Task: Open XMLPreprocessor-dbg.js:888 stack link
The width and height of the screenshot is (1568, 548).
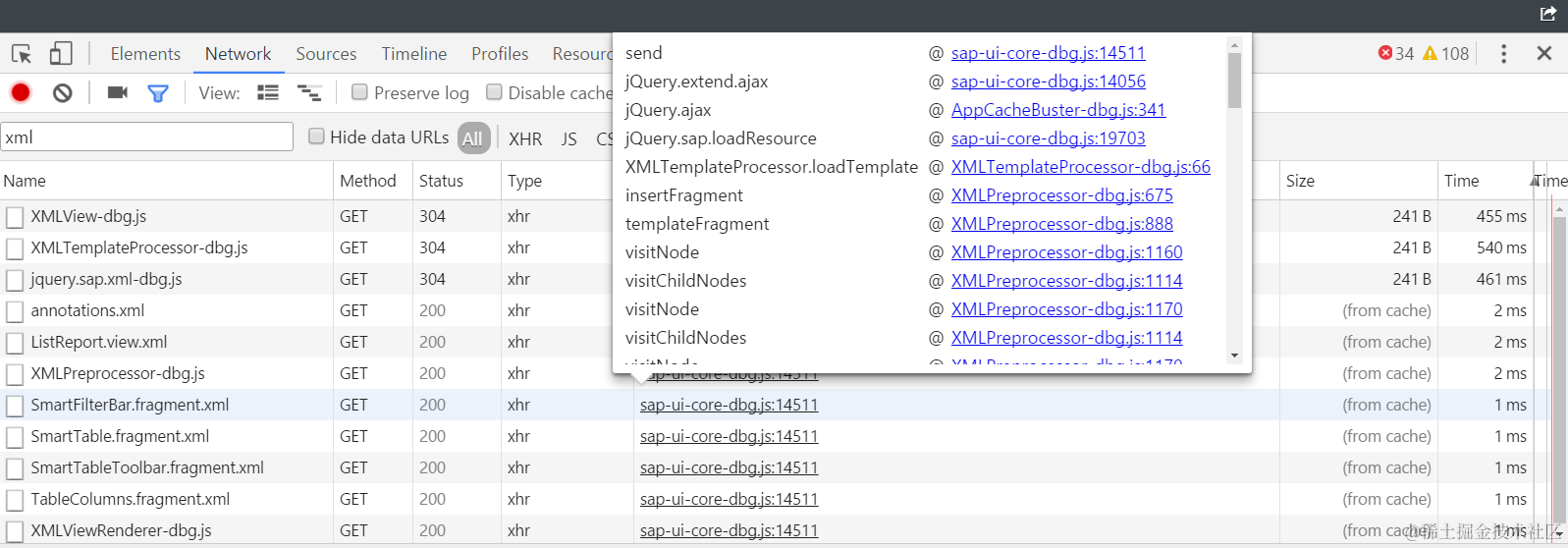Action: 1061,224
